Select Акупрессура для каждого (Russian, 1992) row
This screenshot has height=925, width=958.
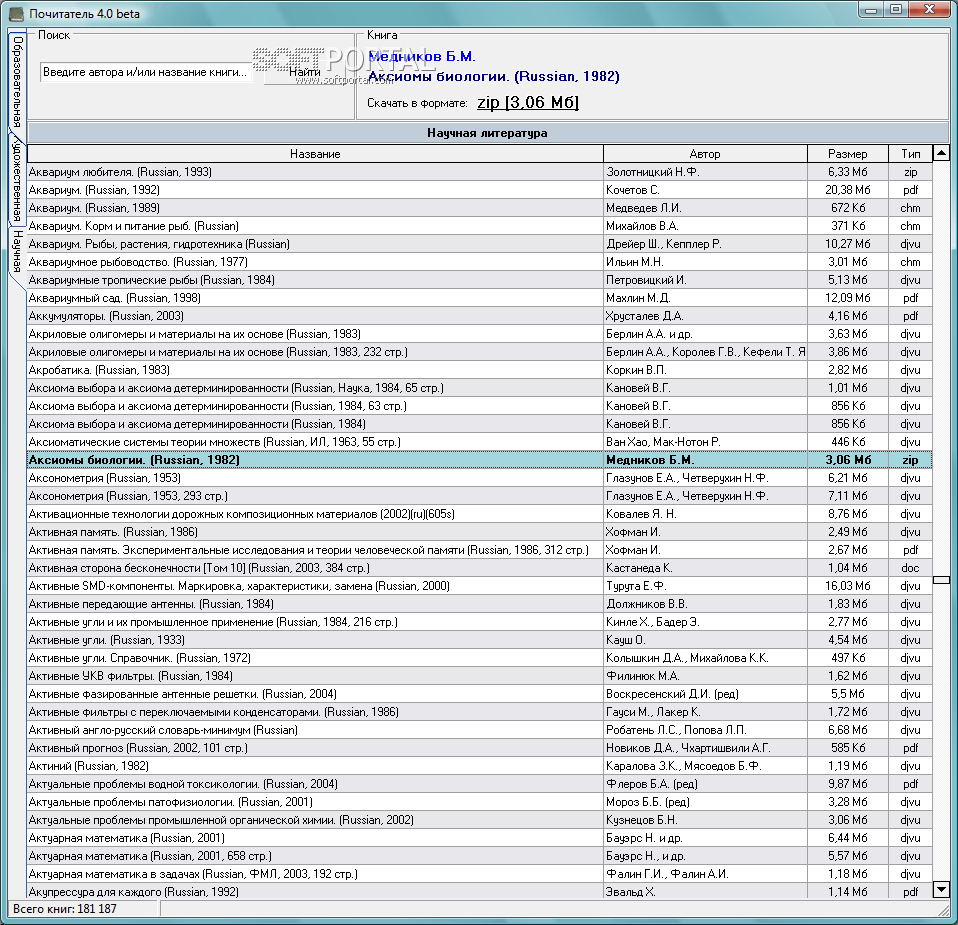tap(480, 893)
